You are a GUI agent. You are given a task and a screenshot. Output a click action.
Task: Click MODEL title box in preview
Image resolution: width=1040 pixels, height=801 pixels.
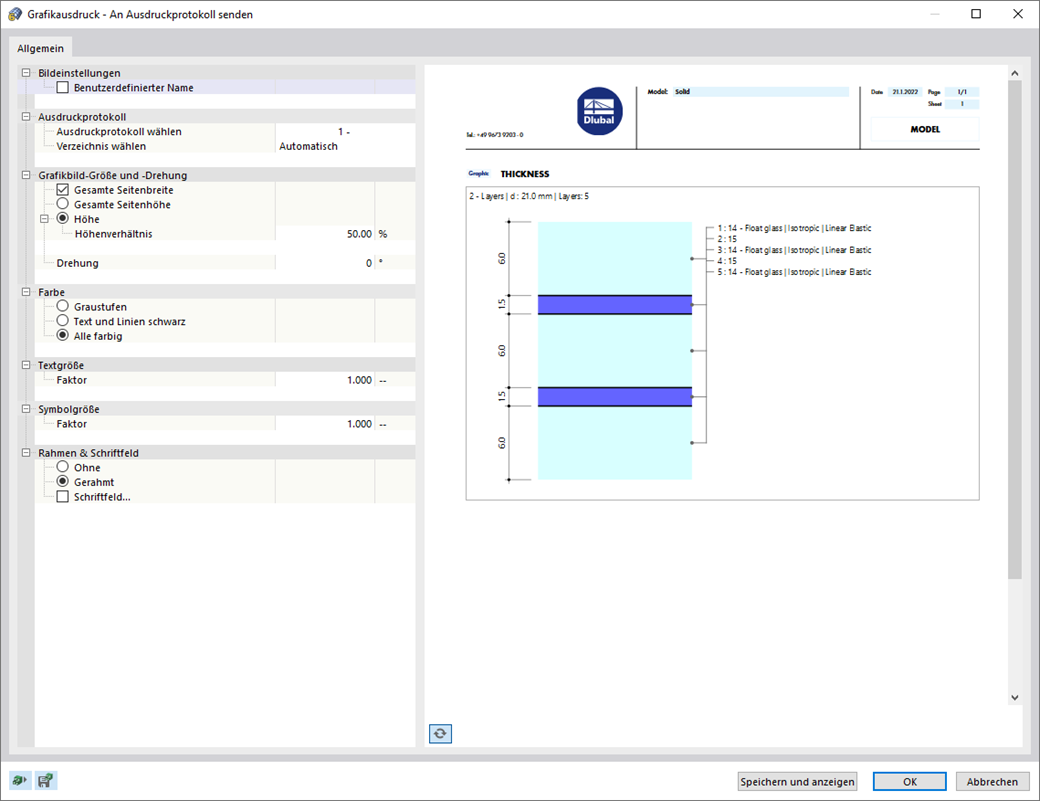925,129
